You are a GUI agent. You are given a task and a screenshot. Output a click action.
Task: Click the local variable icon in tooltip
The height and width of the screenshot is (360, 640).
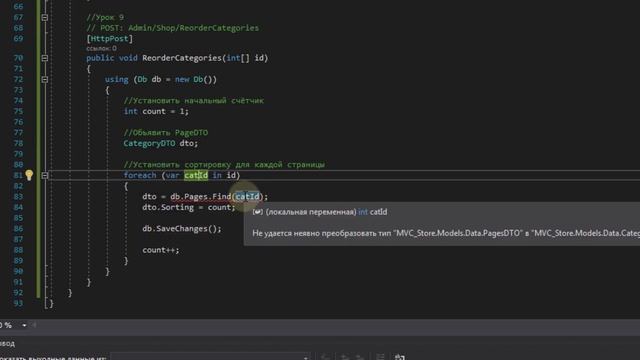(x=258, y=212)
